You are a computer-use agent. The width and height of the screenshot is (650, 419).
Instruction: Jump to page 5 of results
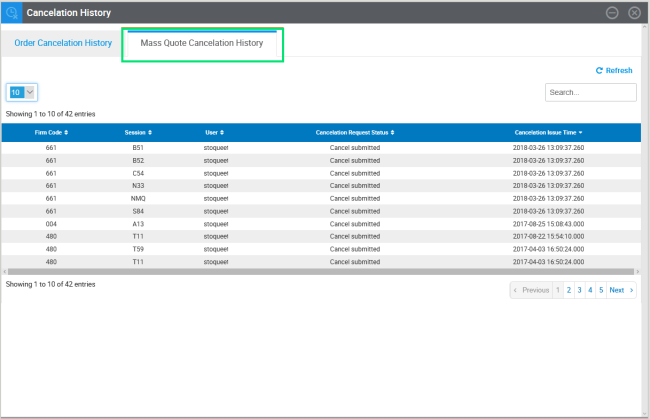600,290
